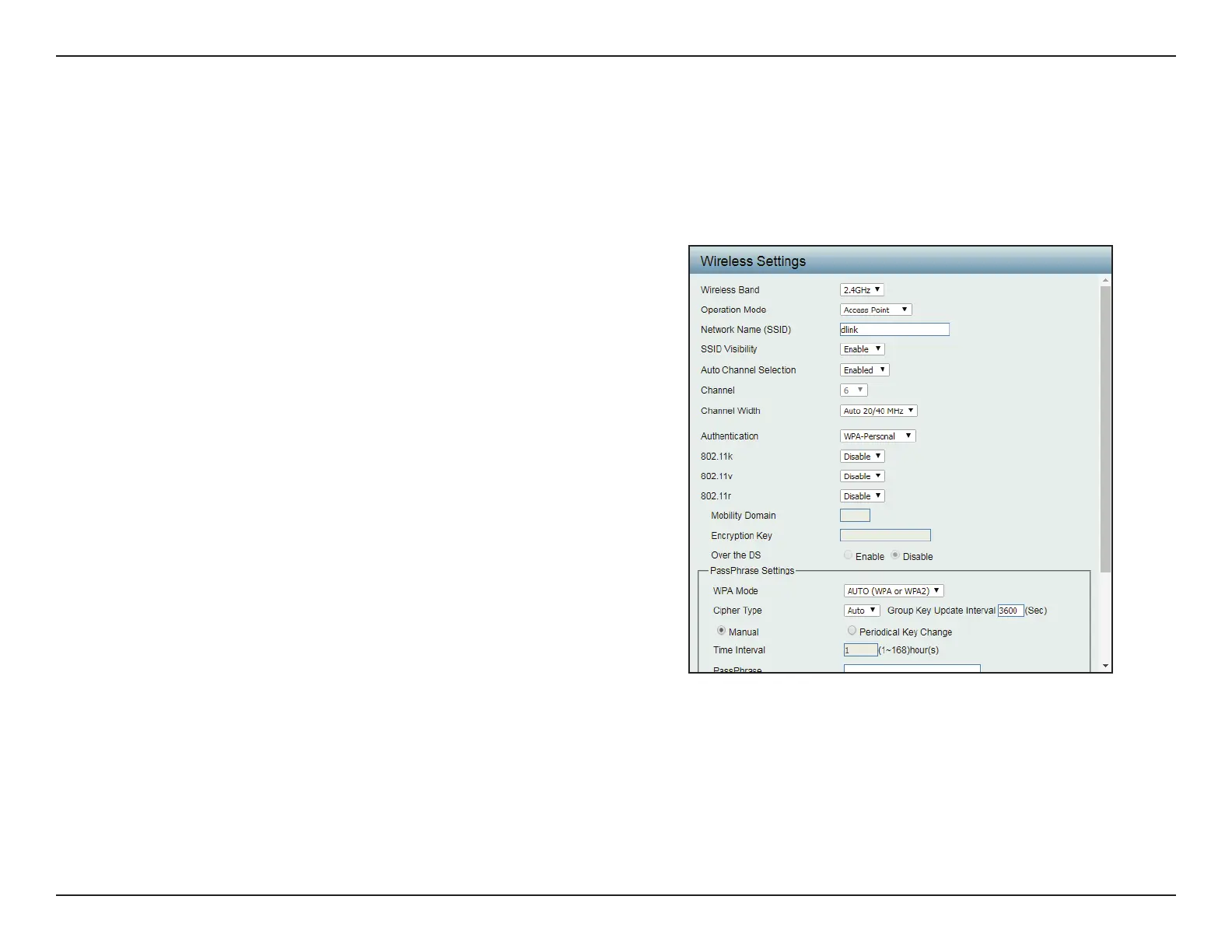Click the Network Name (SSID) field

click(x=894, y=330)
